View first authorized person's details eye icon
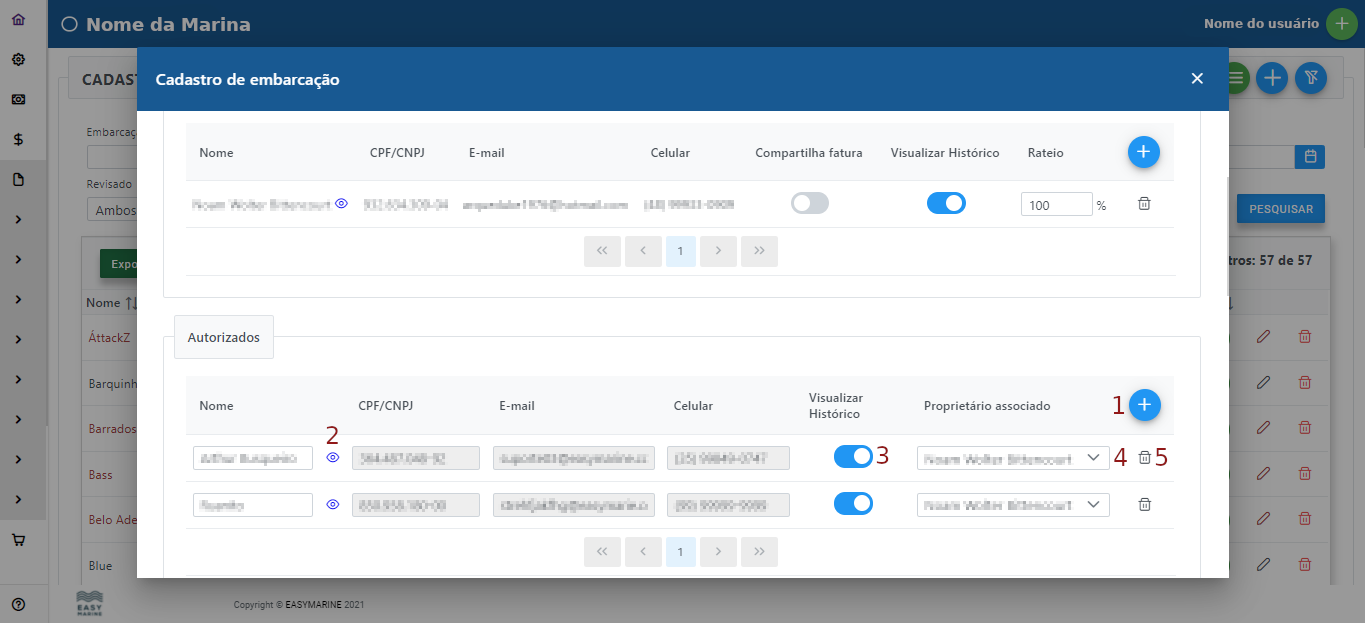The image size is (1365, 623). (333, 457)
